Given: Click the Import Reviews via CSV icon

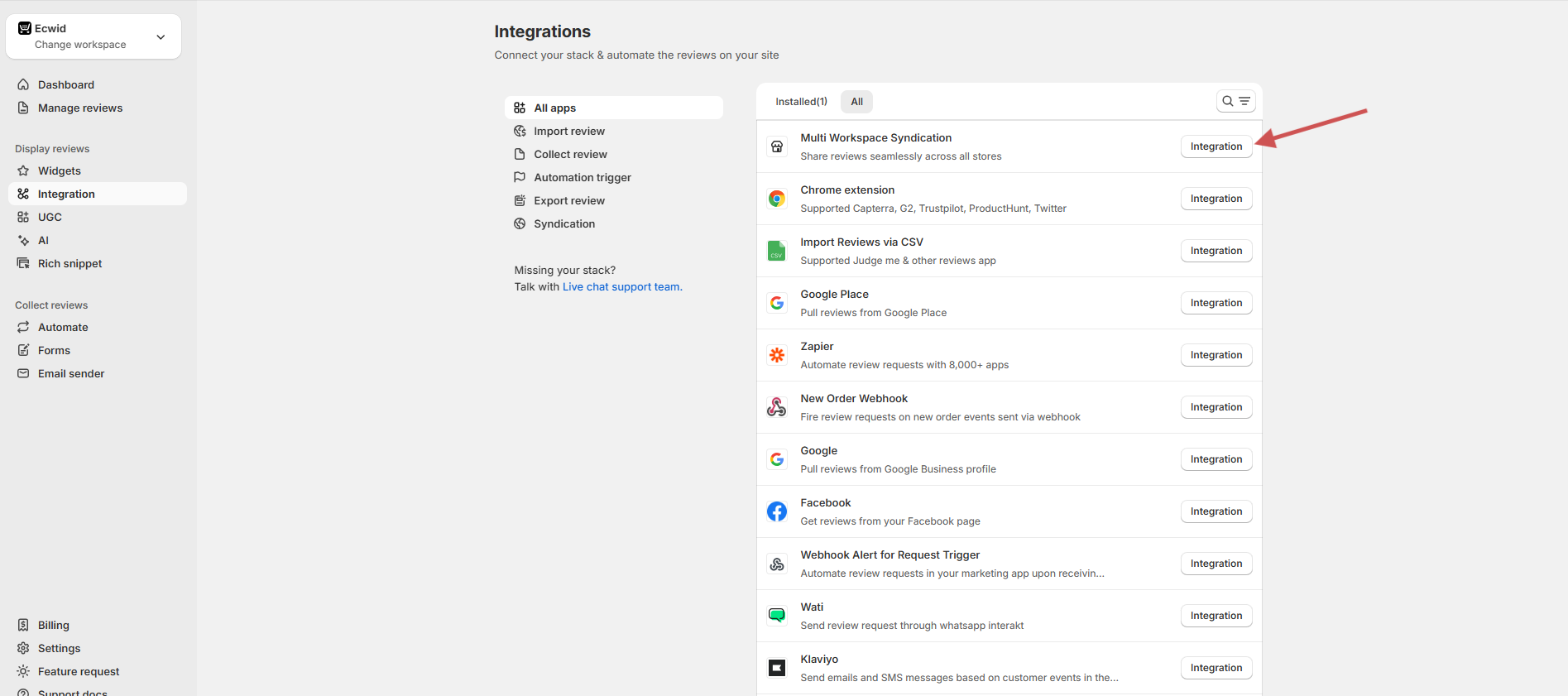Looking at the screenshot, I should [x=776, y=251].
